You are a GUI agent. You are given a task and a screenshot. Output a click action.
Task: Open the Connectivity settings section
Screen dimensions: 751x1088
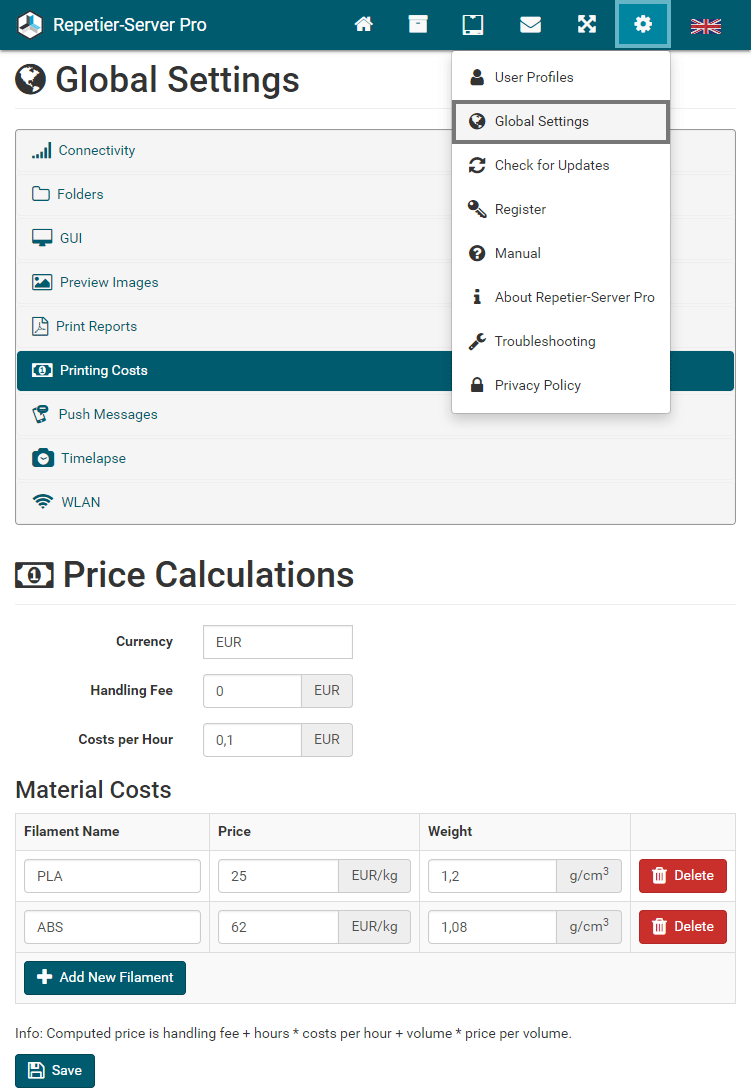point(96,150)
